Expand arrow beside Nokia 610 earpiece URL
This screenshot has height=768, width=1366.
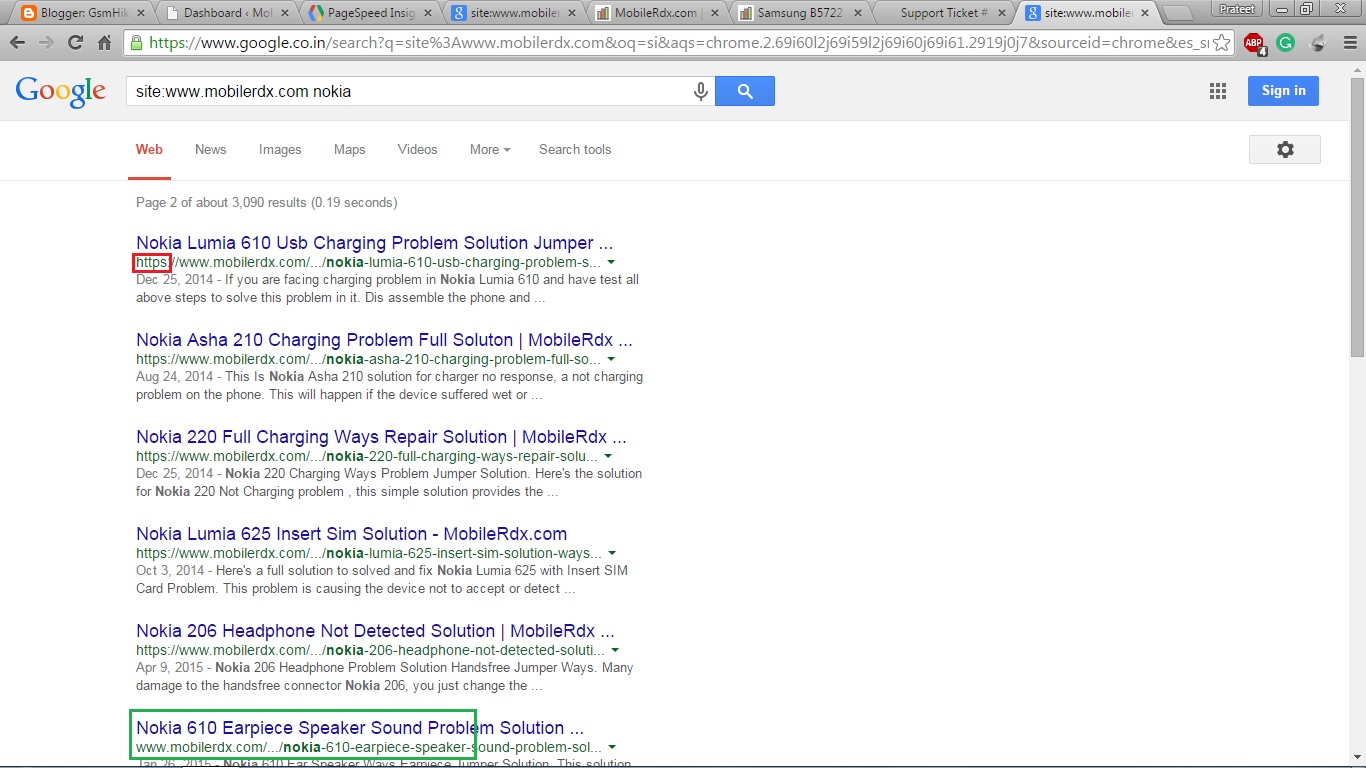pos(611,747)
